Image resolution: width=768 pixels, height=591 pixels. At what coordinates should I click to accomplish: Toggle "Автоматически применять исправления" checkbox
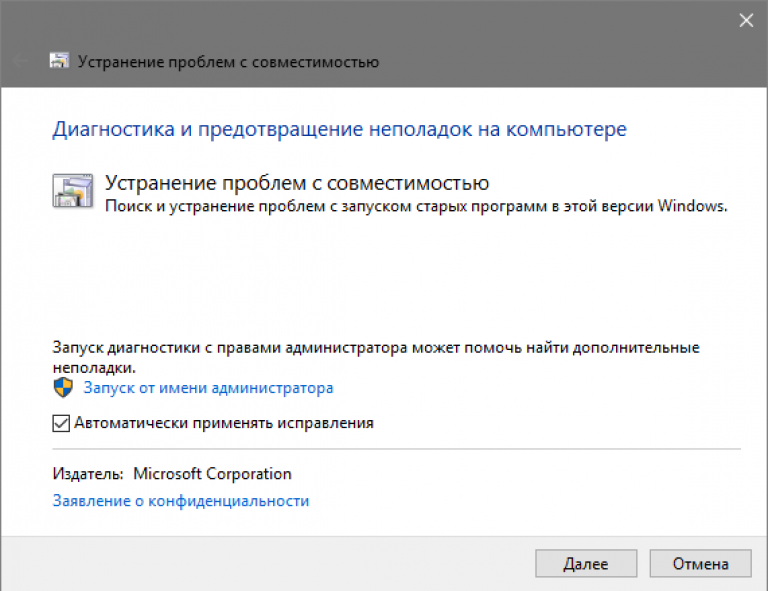(x=61, y=423)
